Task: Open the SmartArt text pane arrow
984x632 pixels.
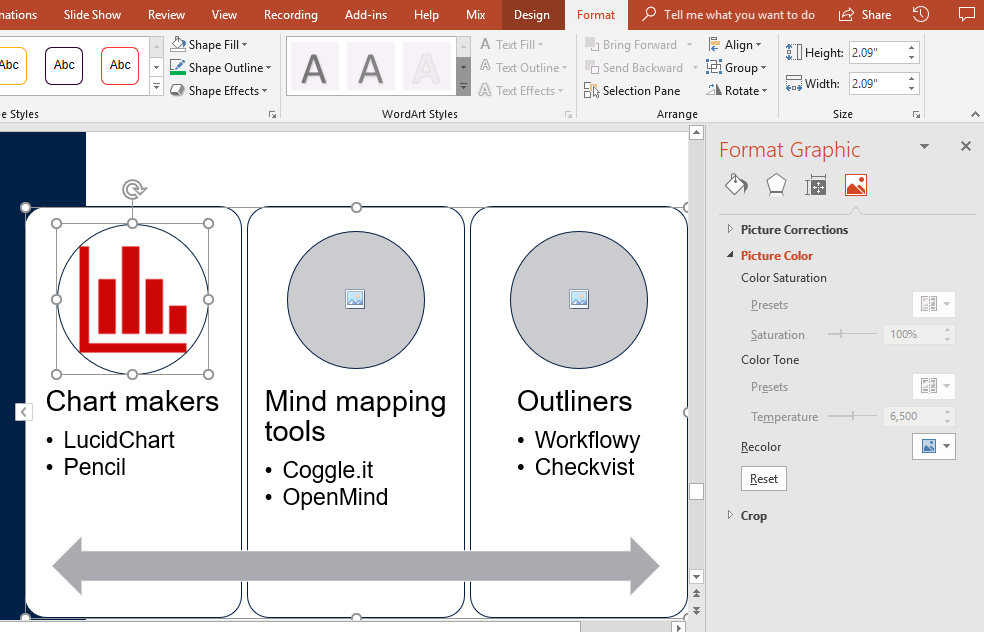Action: click(23, 412)
